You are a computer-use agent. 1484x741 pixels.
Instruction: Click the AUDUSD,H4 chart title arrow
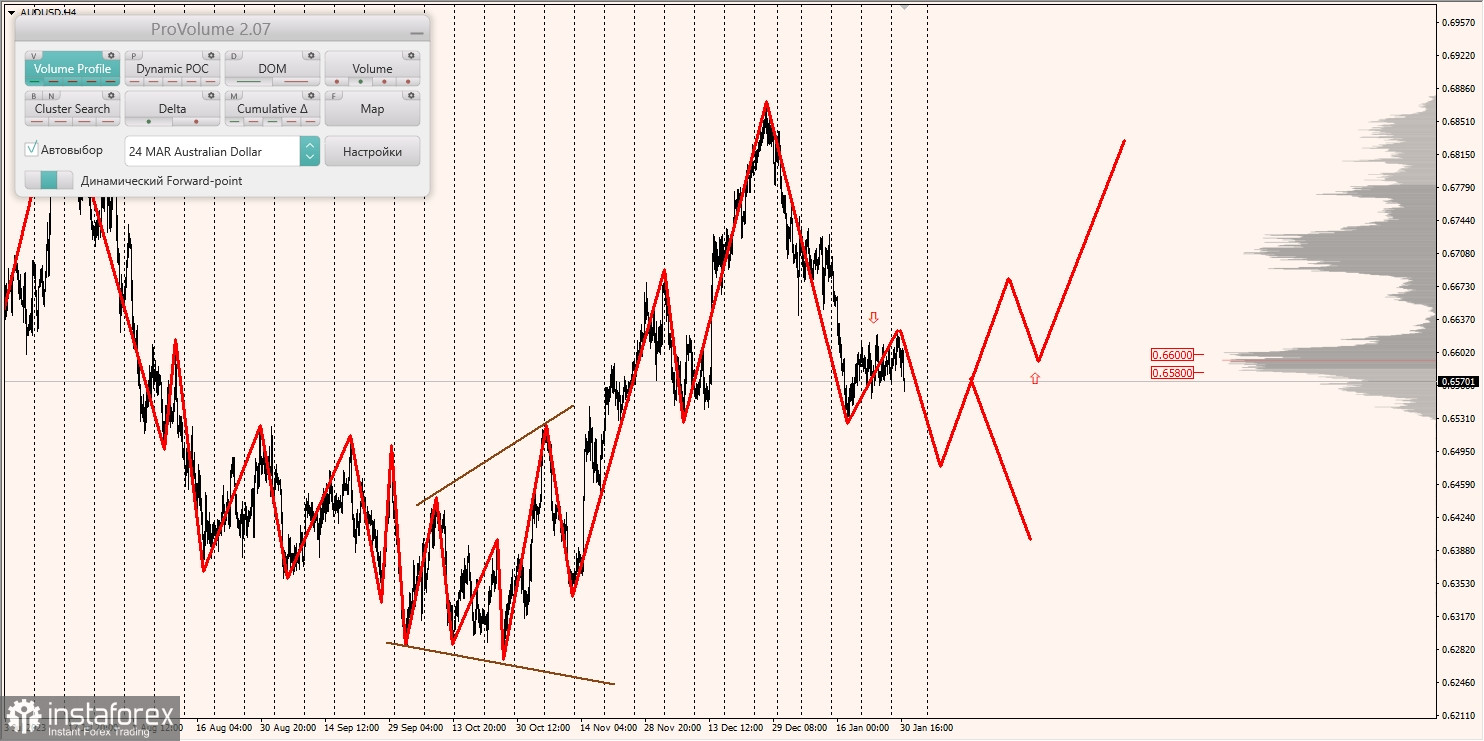[x=11, y=13]
